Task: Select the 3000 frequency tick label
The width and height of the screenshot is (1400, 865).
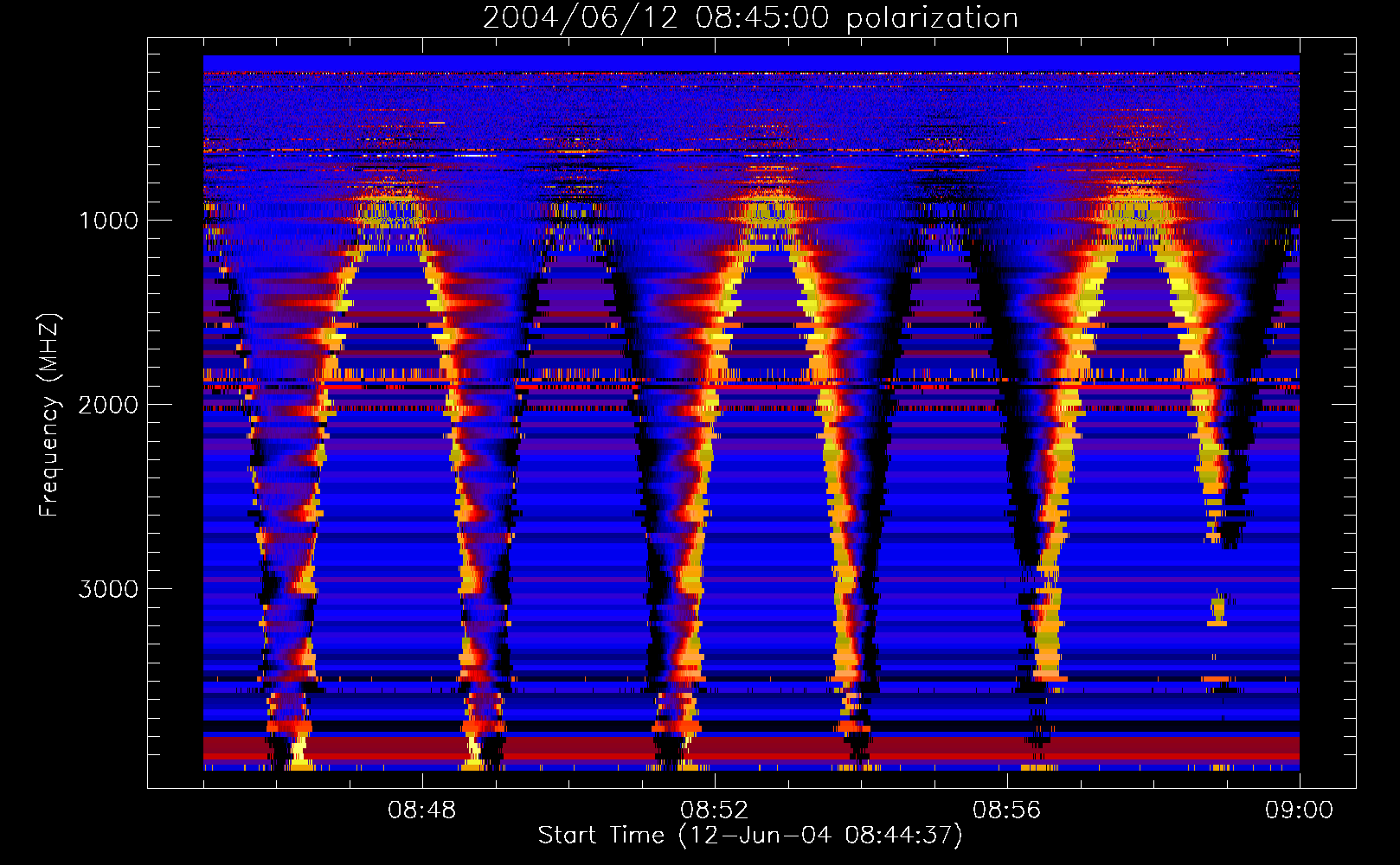Action: click(108, 589)
